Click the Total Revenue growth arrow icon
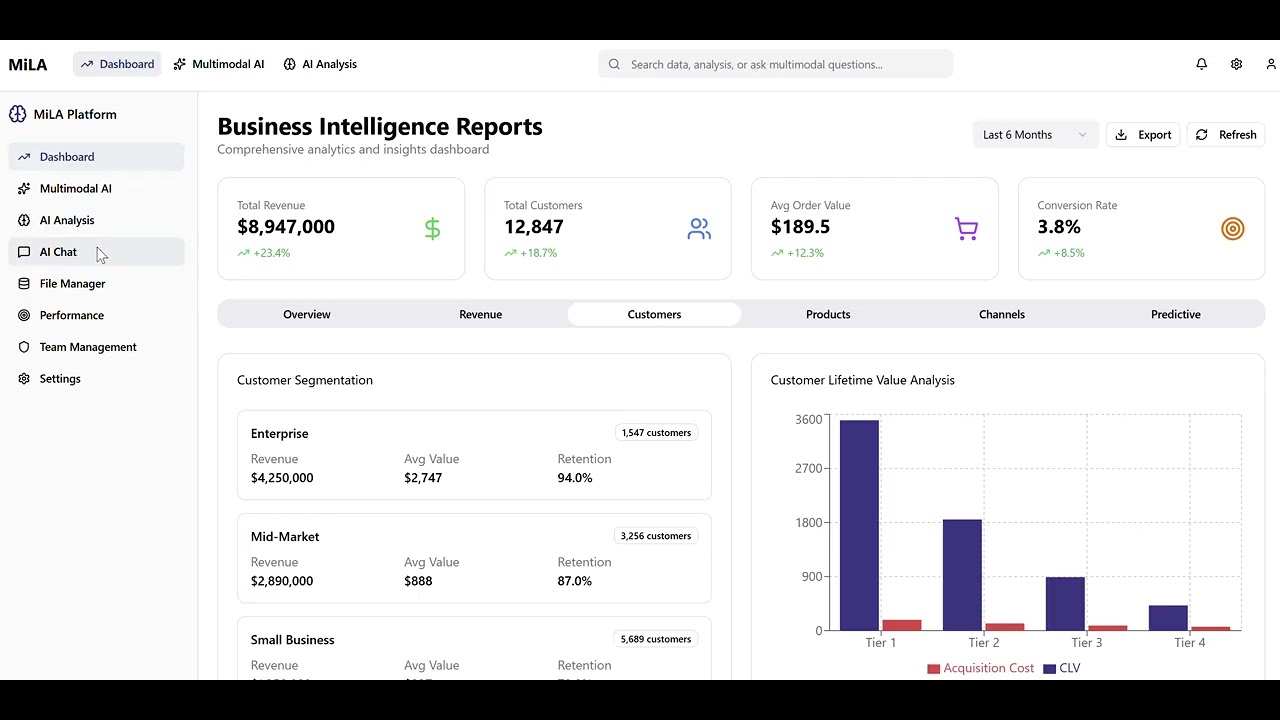 [x=243, y=253]
